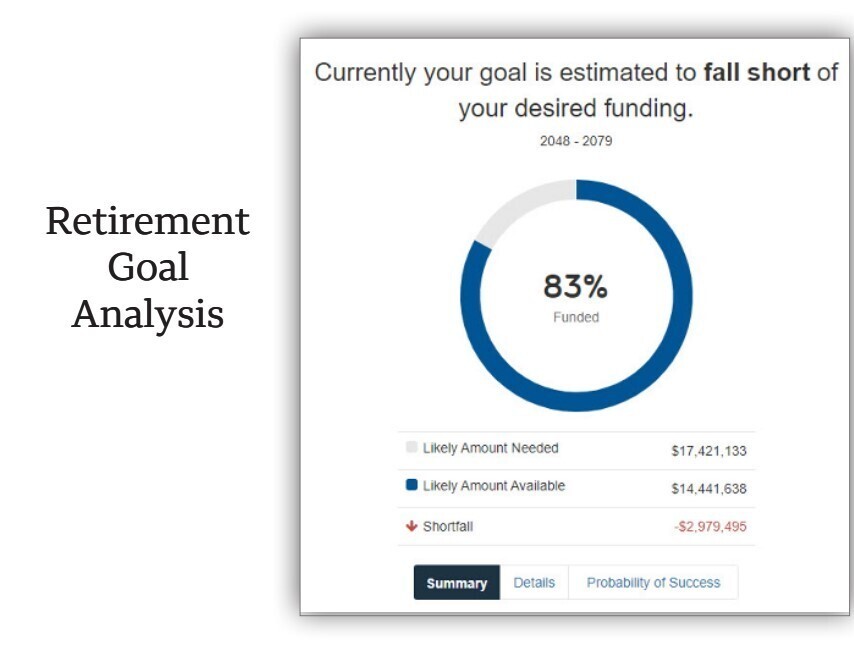Click the Retirement Goal Analysis title

148,268
